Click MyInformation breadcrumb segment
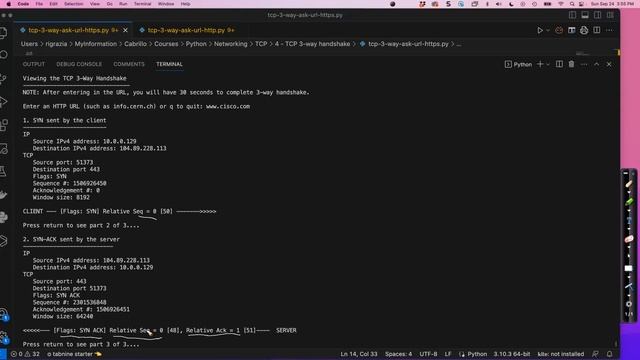Viewport: 640px width, 360px height. click(x=96, y=44)
